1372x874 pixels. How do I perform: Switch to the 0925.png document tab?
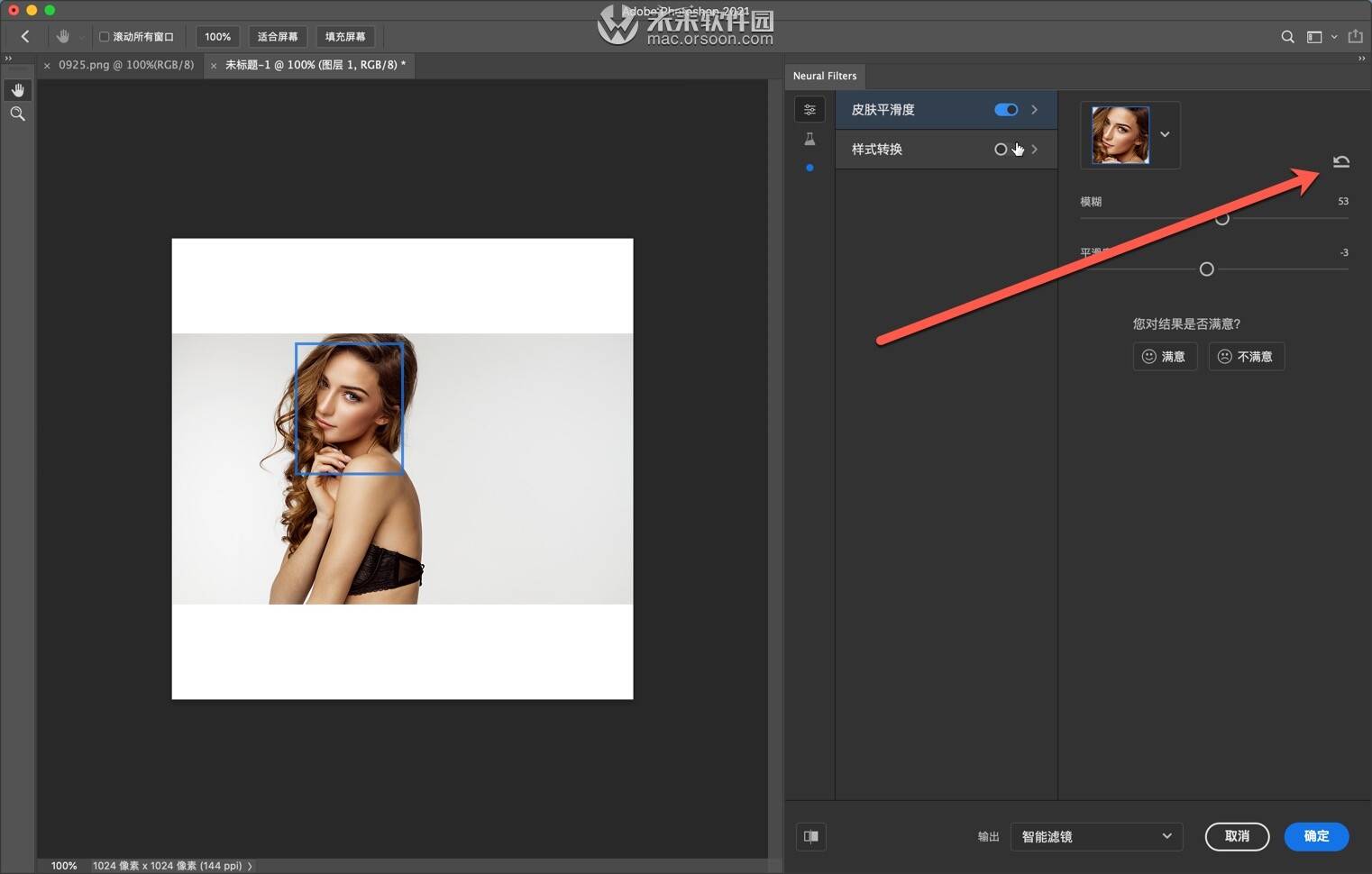click(x=125, y=65)
